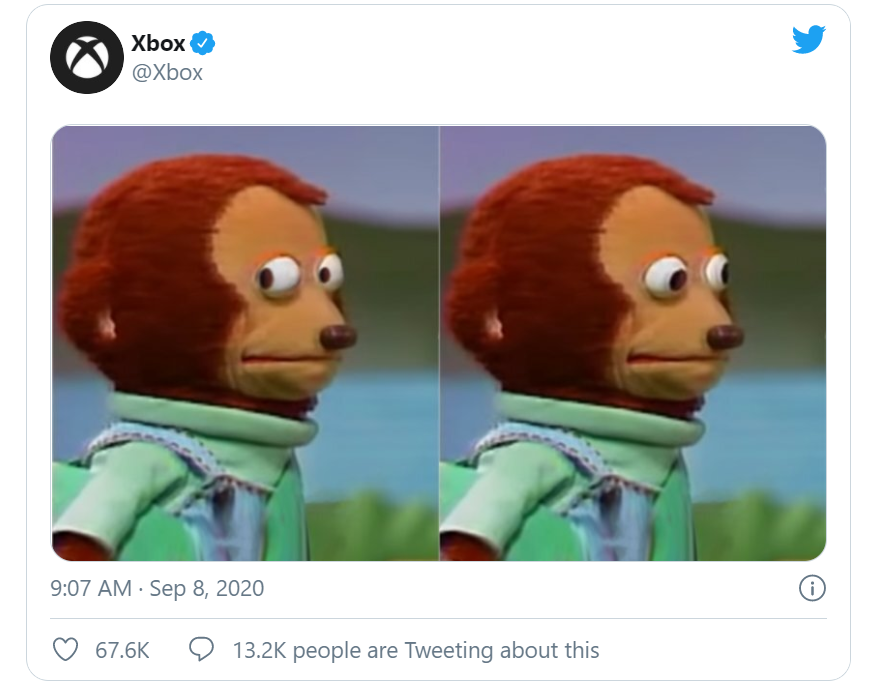The image size is (882, 692).
Task: Like the tweet with the heart icon
Action: (65, 650)
